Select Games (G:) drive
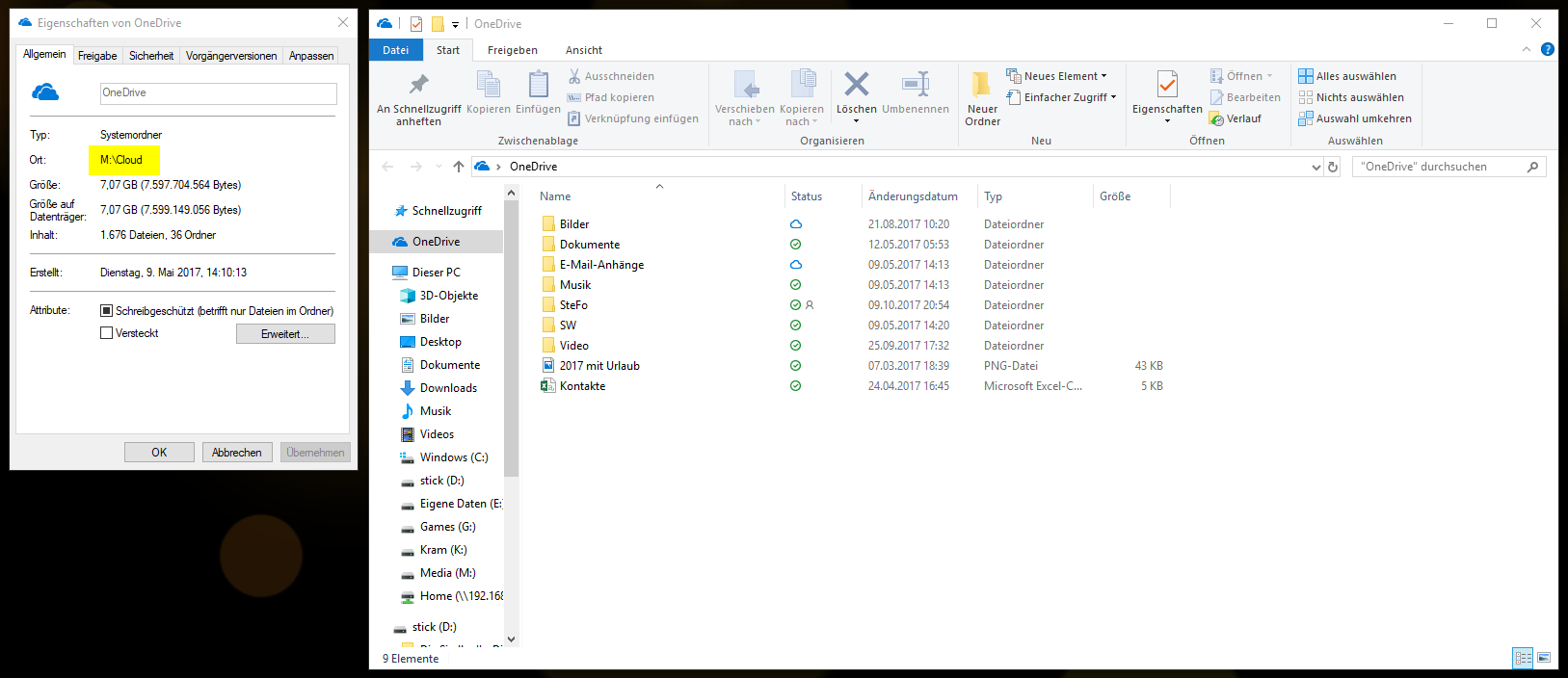 click(439, 527)
